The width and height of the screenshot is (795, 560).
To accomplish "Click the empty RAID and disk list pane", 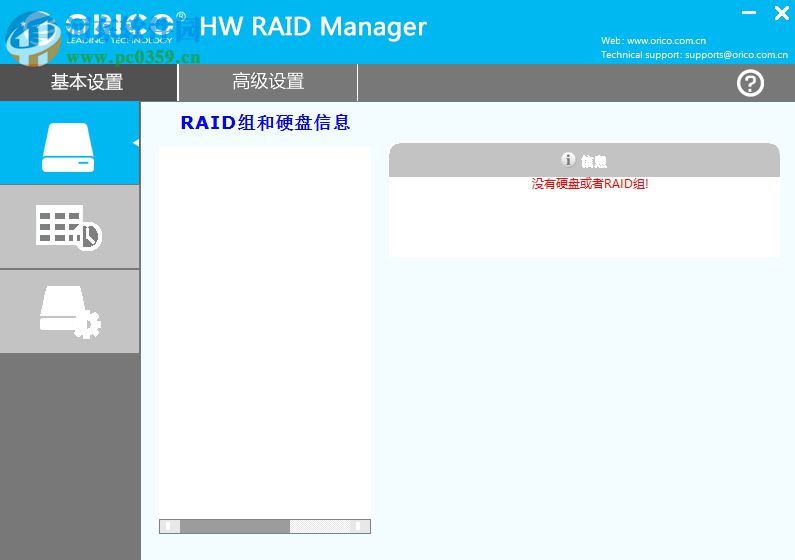I will (x=265, y=332).
